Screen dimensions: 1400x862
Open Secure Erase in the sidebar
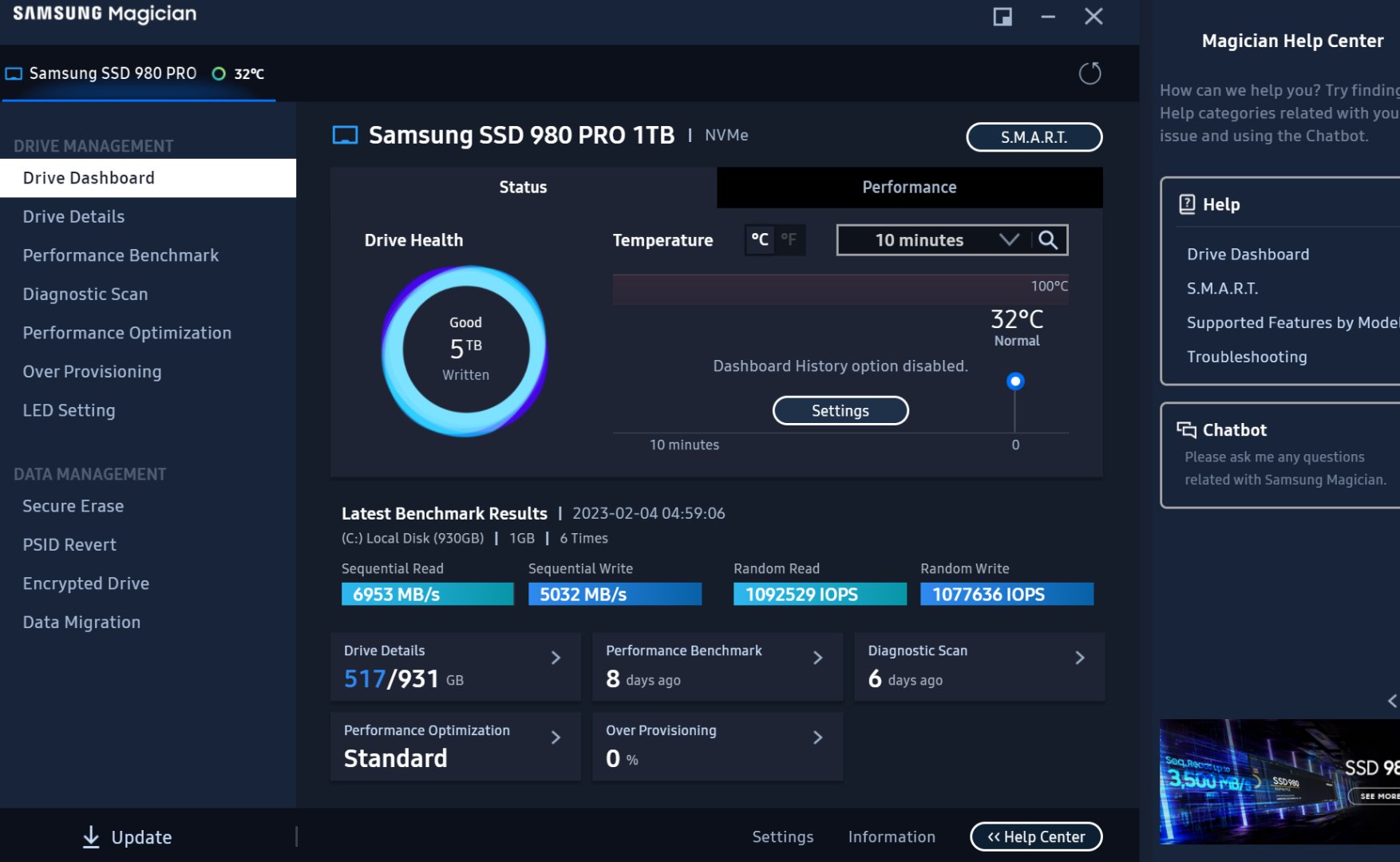tap(148, 506)
